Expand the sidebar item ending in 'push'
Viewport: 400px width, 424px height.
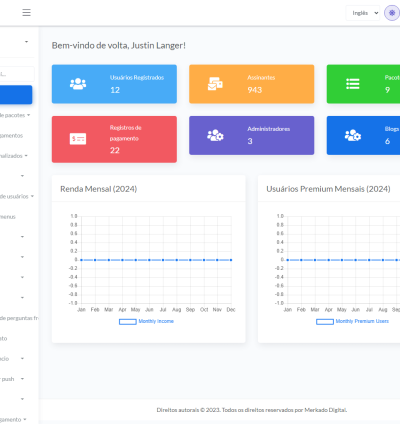[x=13, y=379]
